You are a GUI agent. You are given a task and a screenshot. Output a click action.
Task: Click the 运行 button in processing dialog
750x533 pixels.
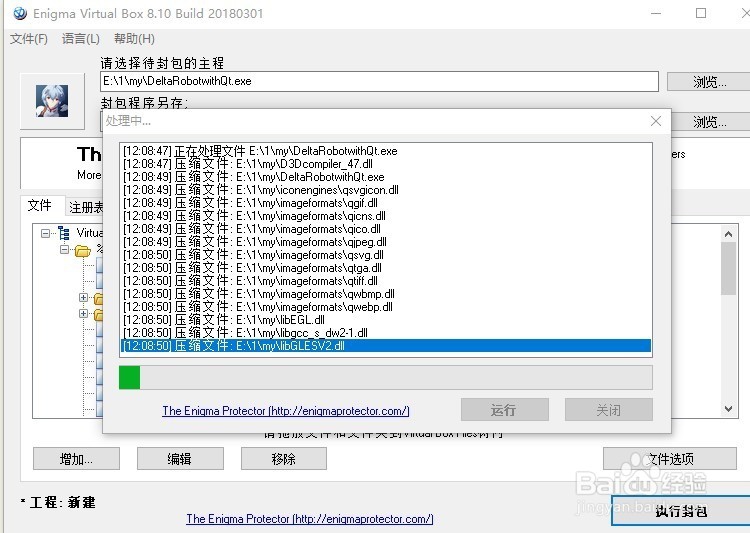click(x=504, y=410)
